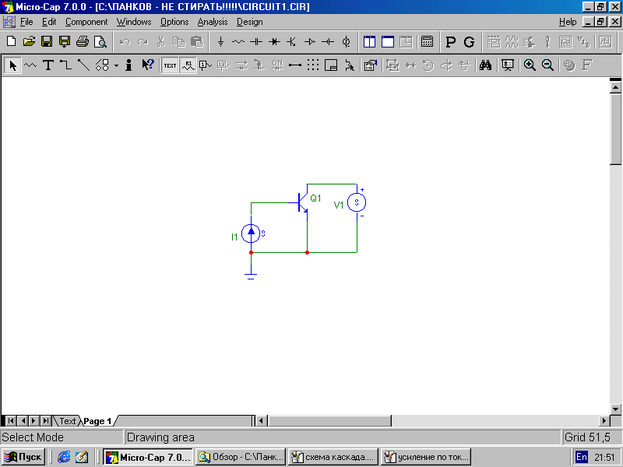Expand the graphics shapes dropdown arrow
Image resolution: width=623 pixels, height=467 pixels.
pos(116,65)
